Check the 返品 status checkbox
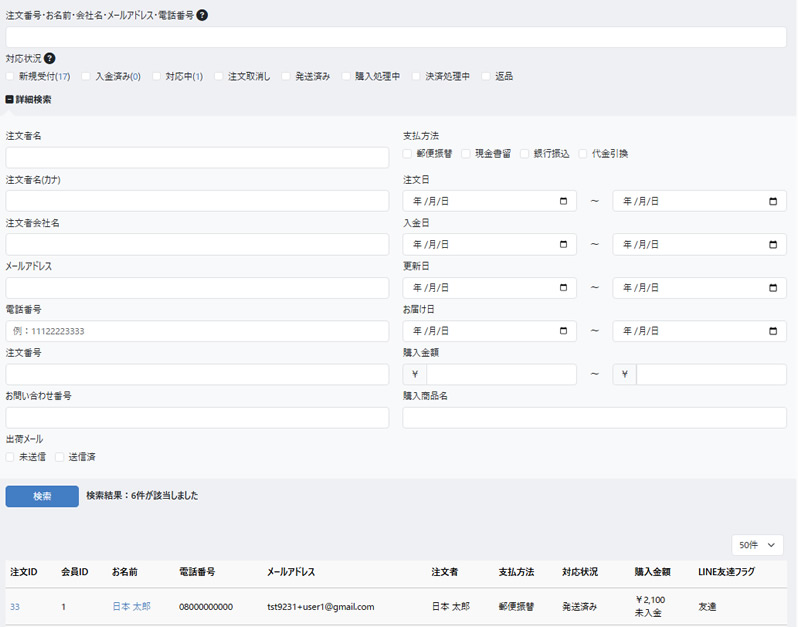Viewport: 798px width, 627px height. [486, 76]
